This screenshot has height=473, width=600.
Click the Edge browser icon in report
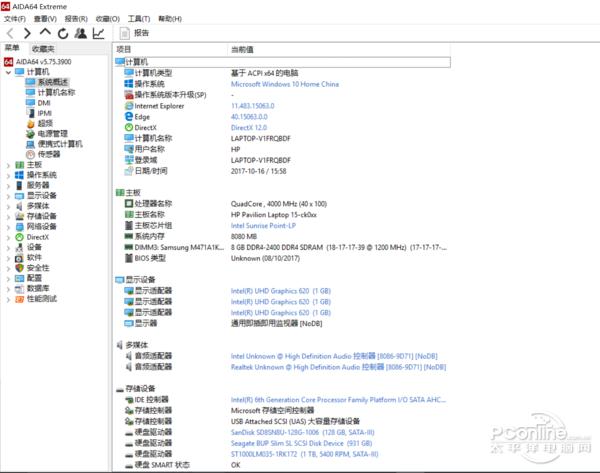click(x=129, y=117)
